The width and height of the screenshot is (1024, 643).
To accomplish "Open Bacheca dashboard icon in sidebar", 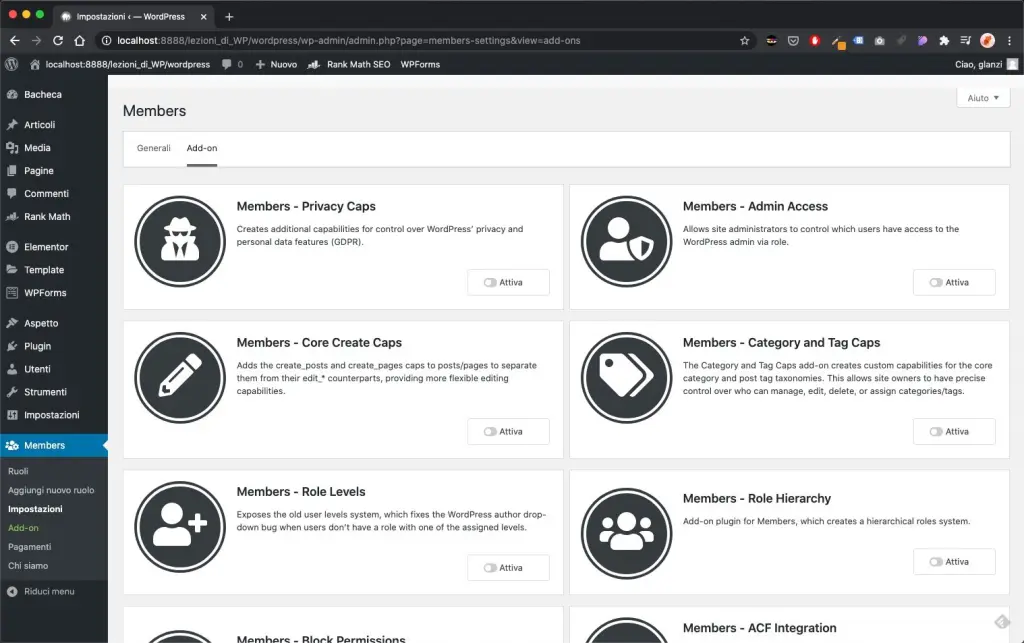I will coord(12,95).
